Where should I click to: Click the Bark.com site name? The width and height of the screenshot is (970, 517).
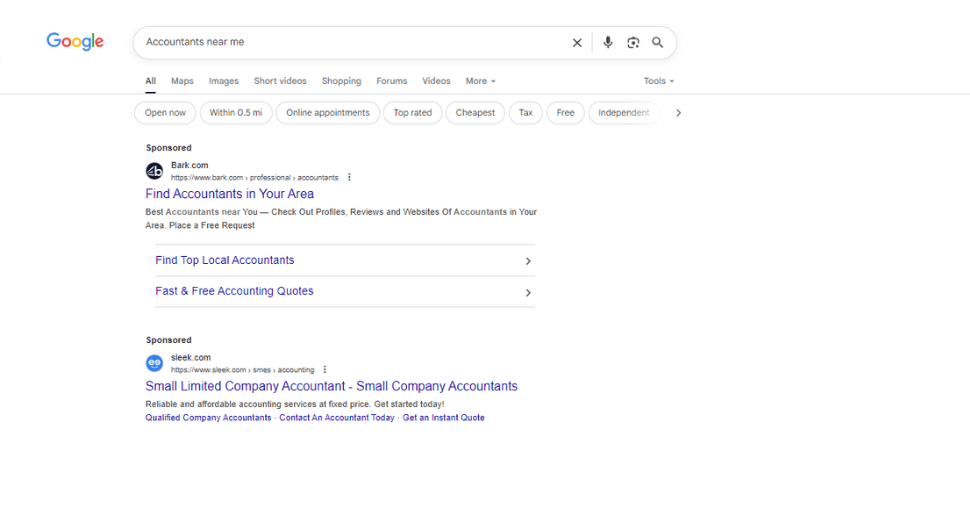coord(189,165)
